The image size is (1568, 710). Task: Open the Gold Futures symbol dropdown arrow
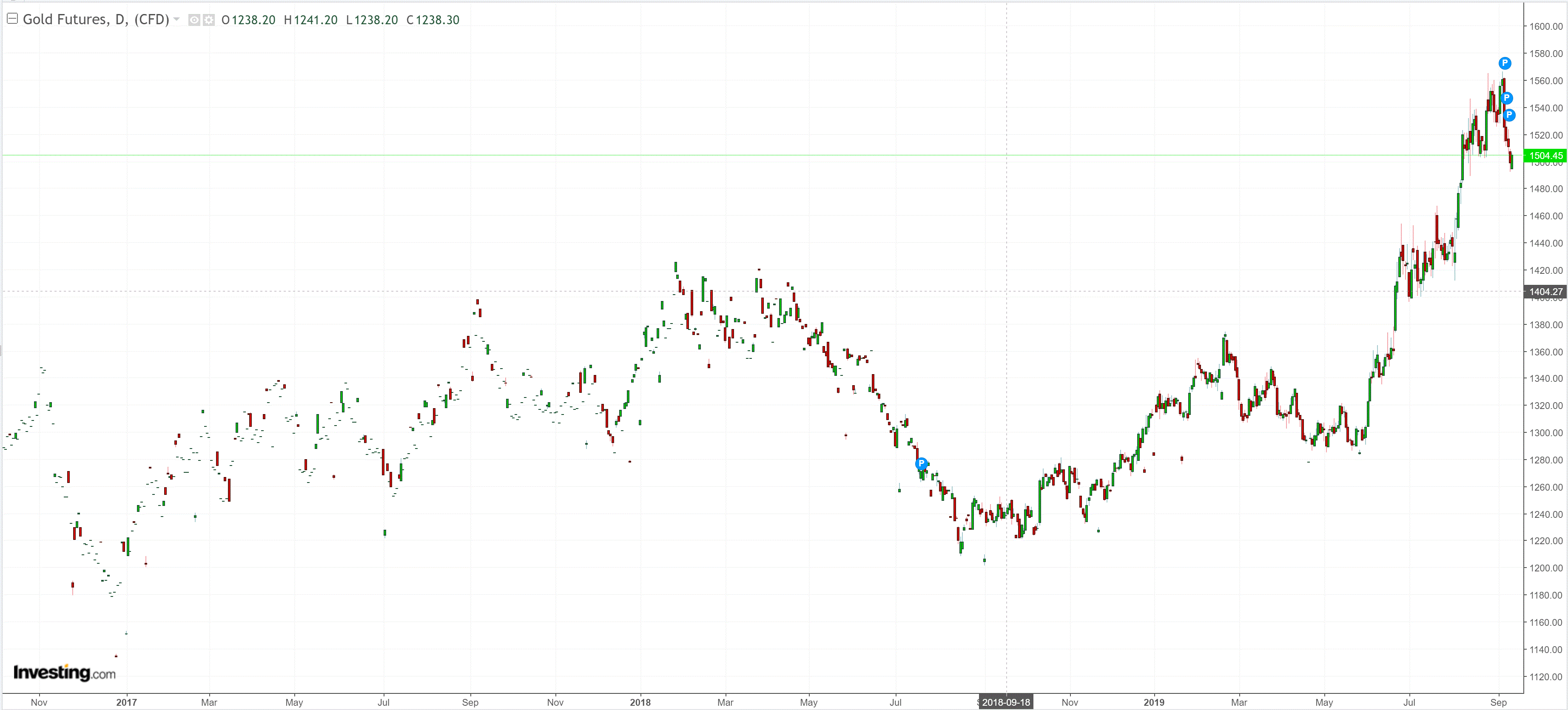coord(176,20)
